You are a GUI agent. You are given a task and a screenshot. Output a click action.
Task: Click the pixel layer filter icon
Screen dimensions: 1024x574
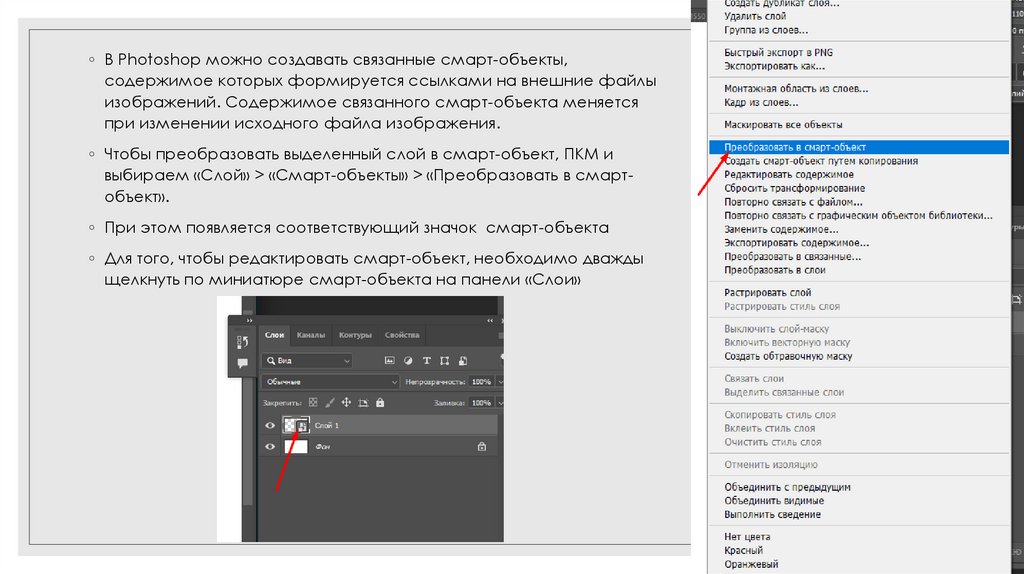tap(390, 361)
